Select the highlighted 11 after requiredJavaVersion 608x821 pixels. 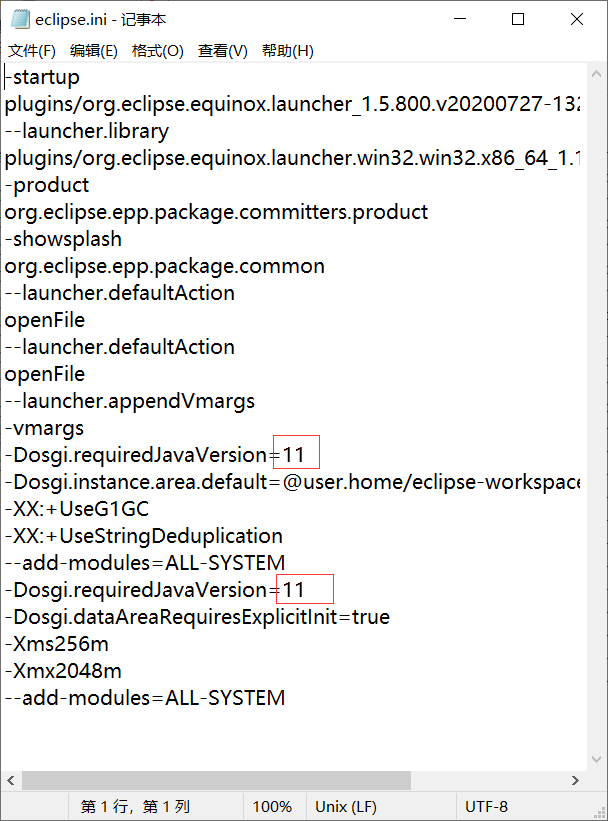(295, 453)
